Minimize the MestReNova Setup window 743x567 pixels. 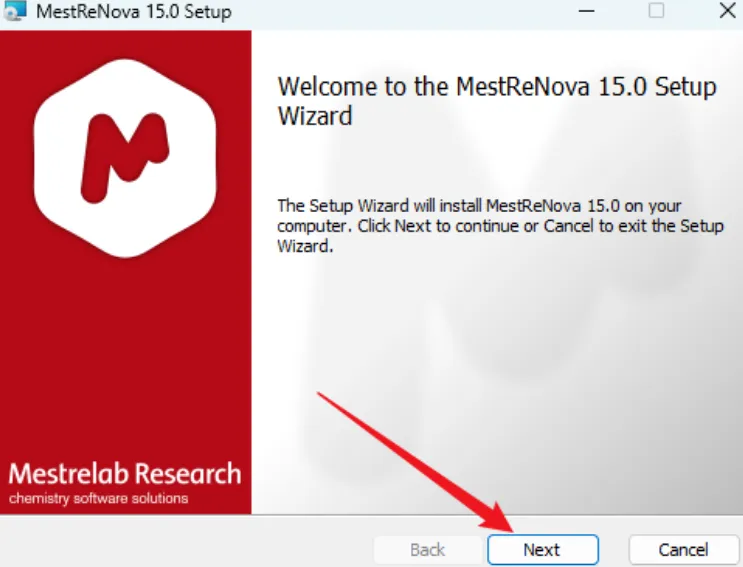(587, 10)
